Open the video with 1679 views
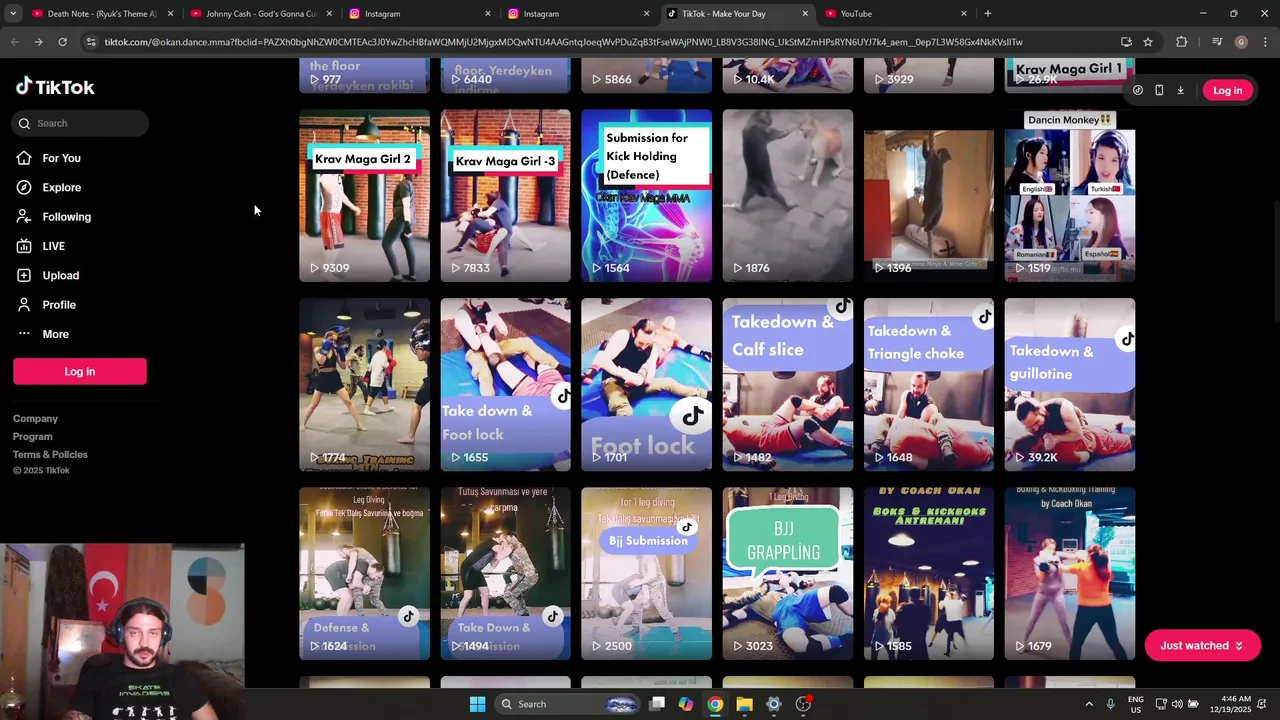This screenshot has width=1280, height=720. [1069, 574]
